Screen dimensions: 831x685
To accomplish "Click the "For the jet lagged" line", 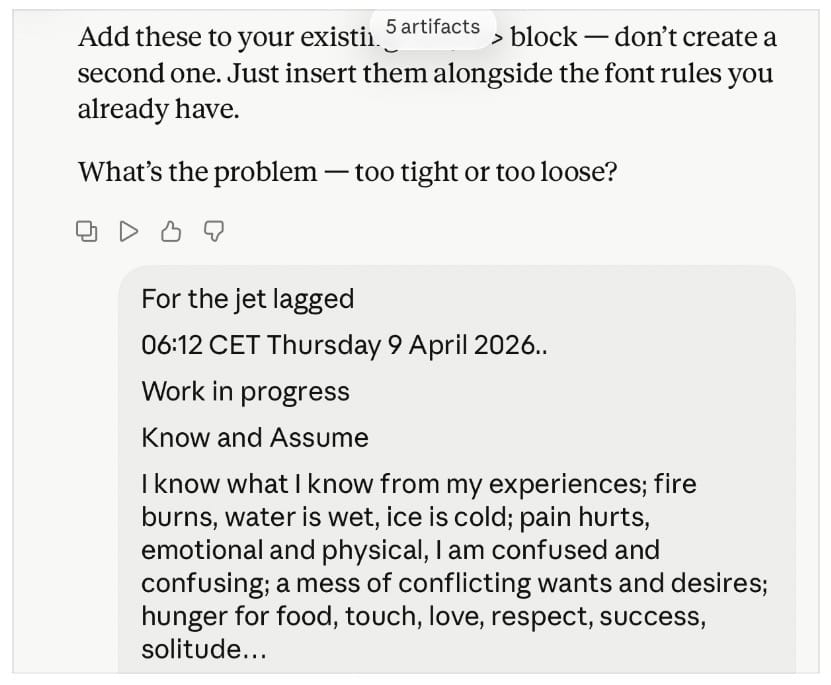I will point(247,299).
